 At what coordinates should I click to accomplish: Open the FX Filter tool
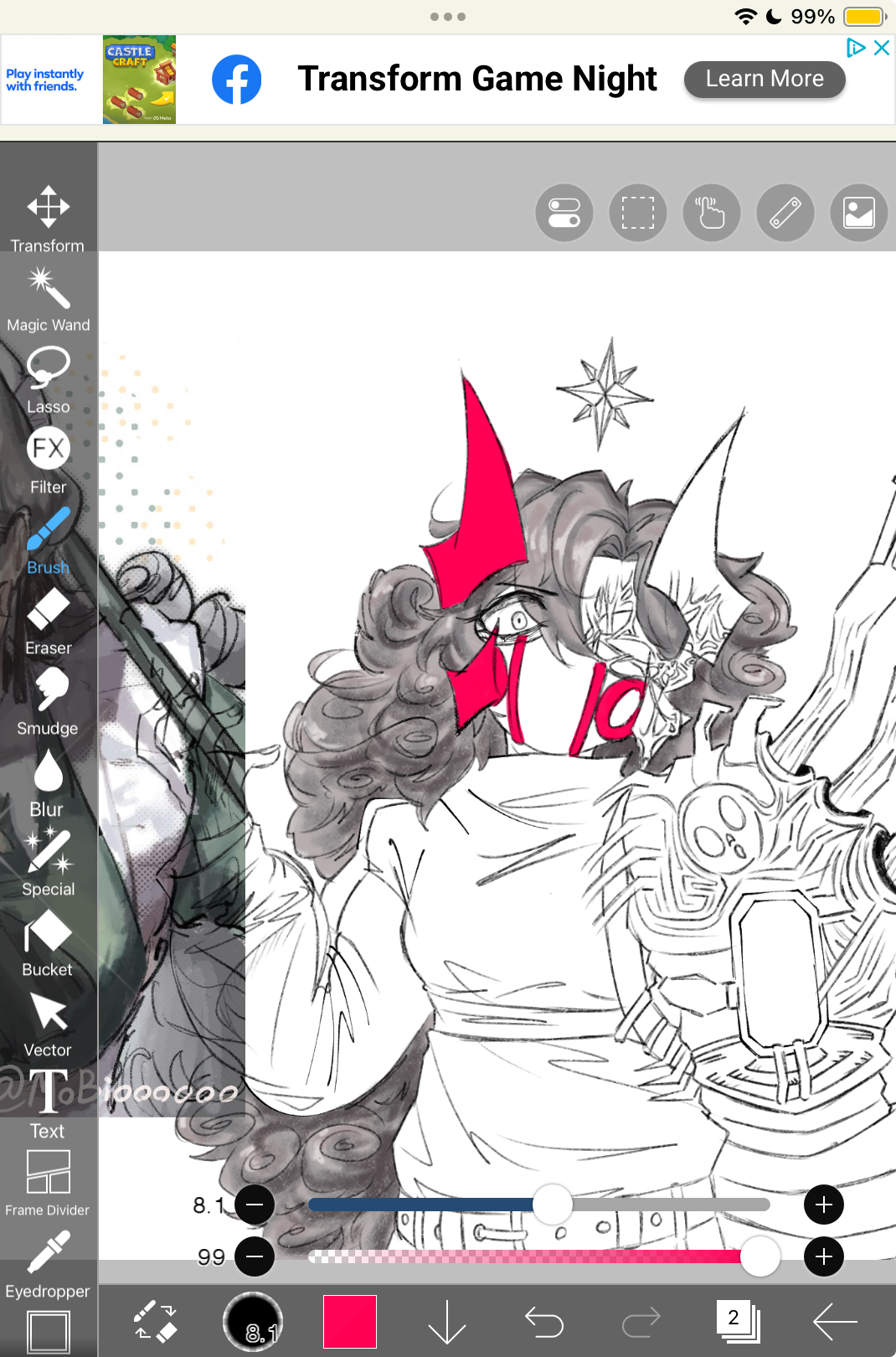click(48, 459)
